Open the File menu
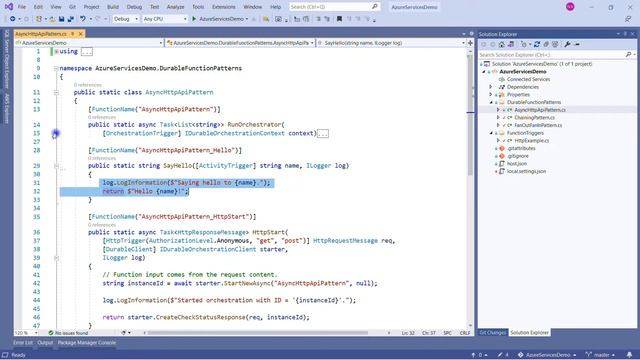The width and height of the screenshot is (640, 360). coord(22,7)
